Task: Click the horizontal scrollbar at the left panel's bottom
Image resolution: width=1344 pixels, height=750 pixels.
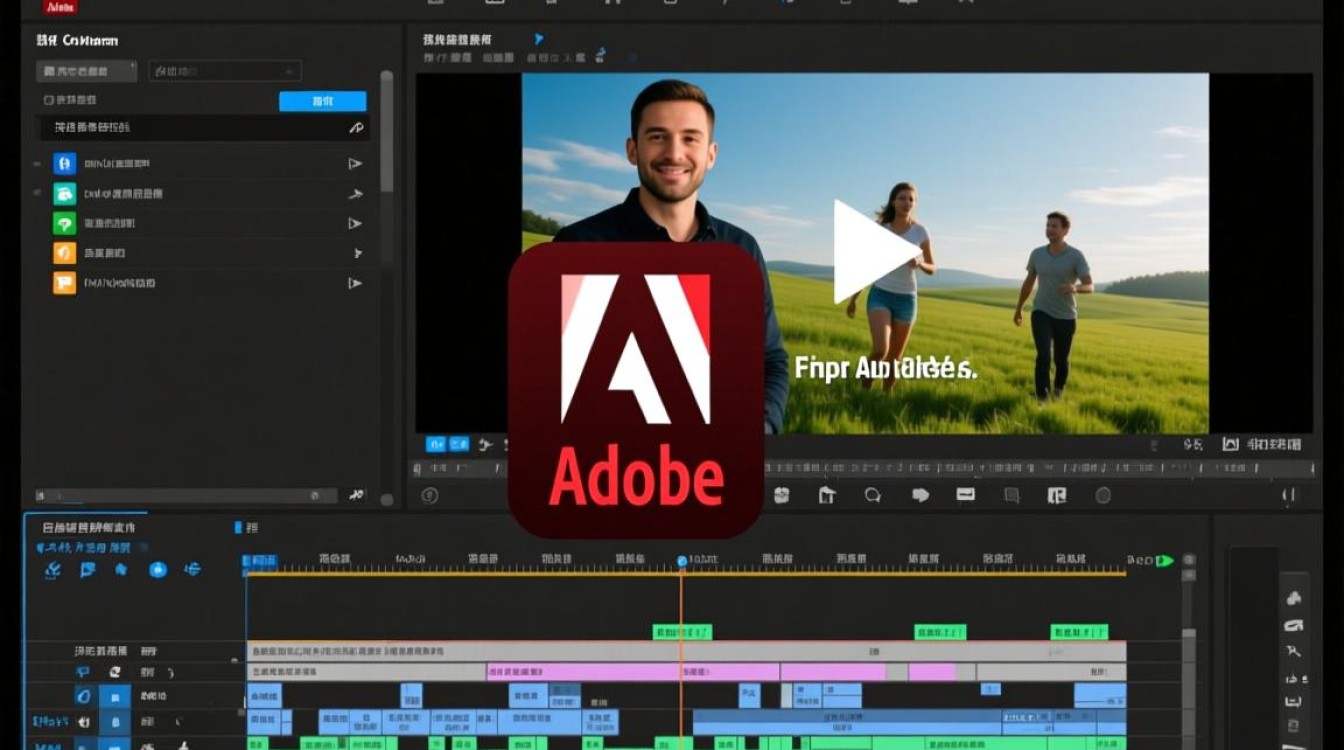Action: [x=186, y=495]
